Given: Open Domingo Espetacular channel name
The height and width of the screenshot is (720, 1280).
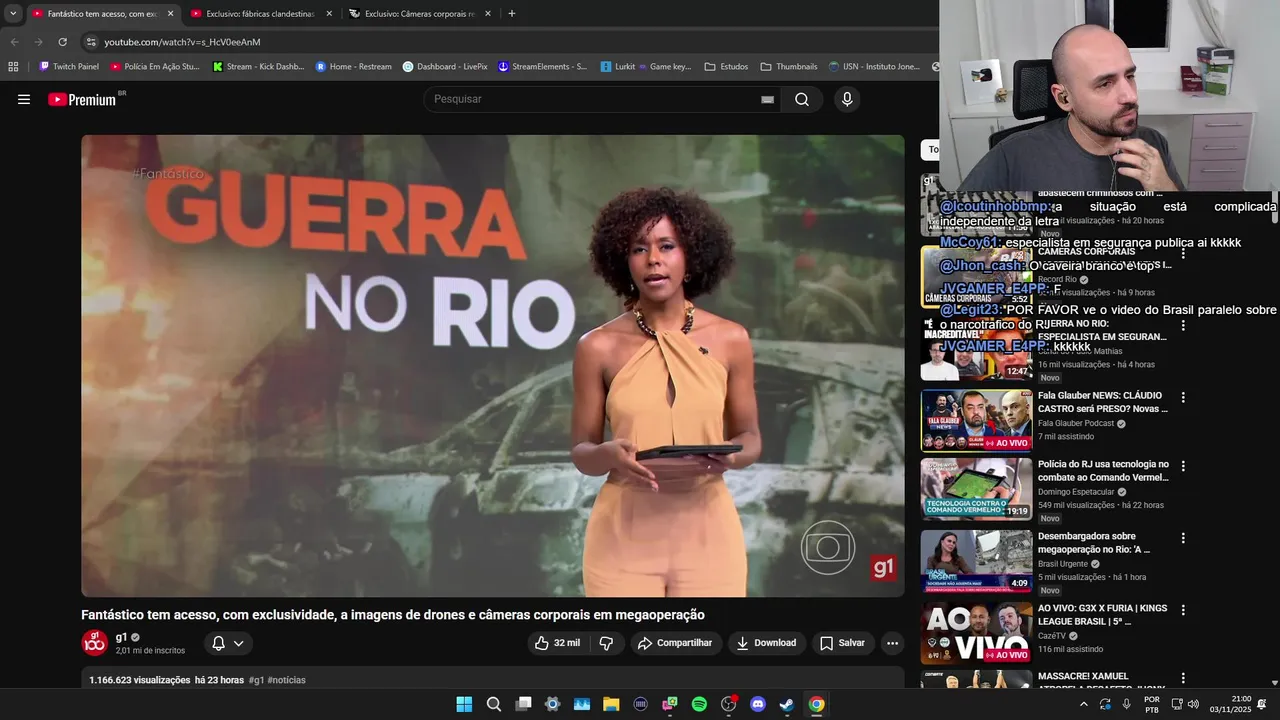Looking at the screenshot, I should click(1076, 492).
